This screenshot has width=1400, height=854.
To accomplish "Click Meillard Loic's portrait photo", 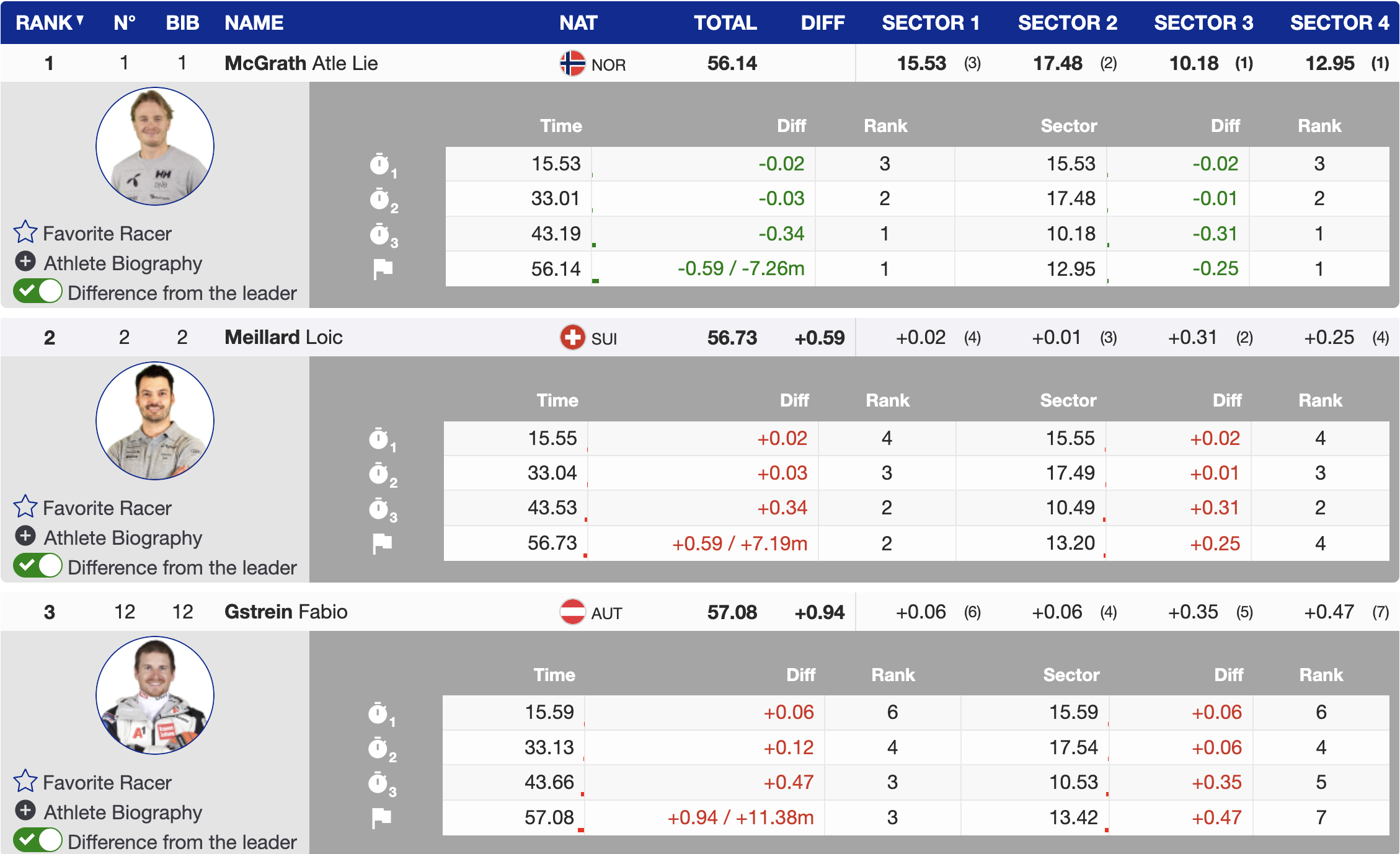I will point(155,421).
